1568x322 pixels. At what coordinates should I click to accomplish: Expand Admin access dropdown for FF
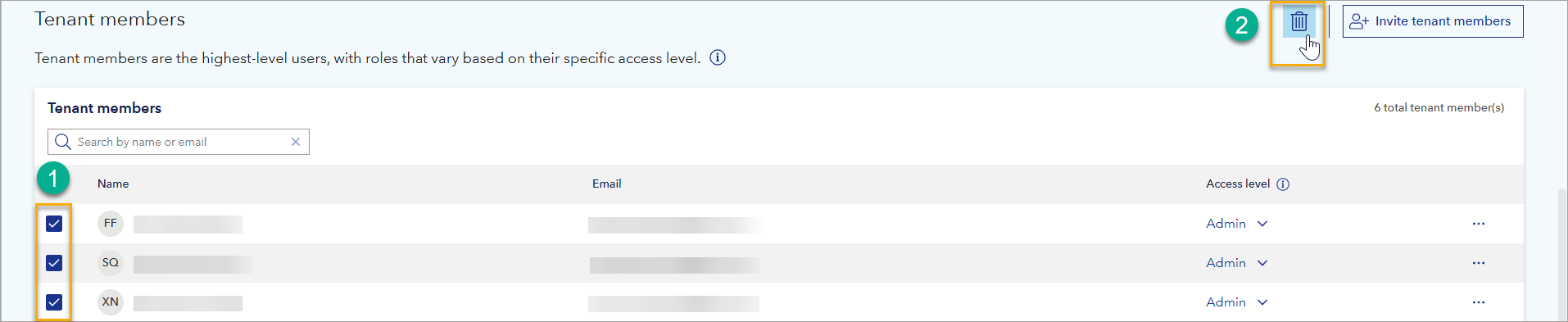tap(1237, 224)
